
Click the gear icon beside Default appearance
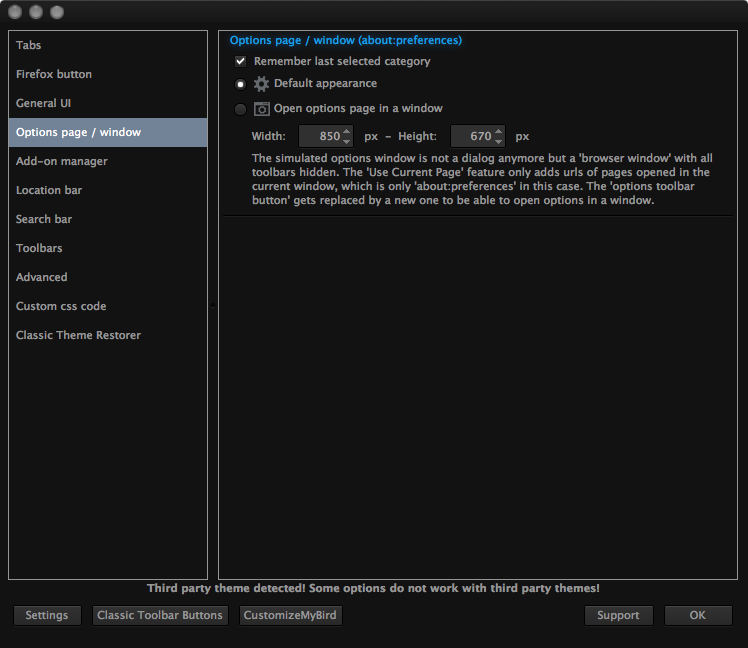pos(261,84)
